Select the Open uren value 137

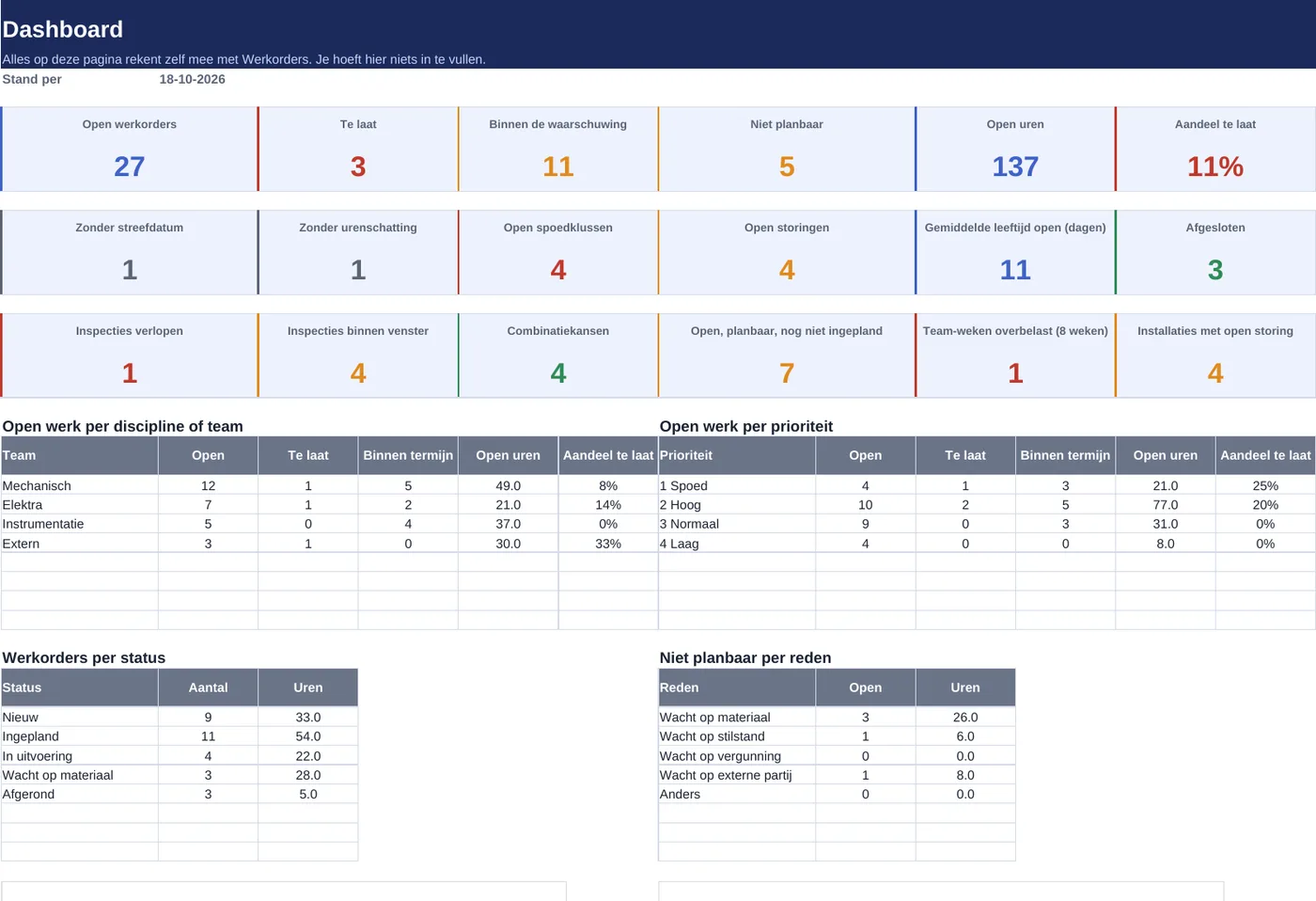pos(1015,166)
